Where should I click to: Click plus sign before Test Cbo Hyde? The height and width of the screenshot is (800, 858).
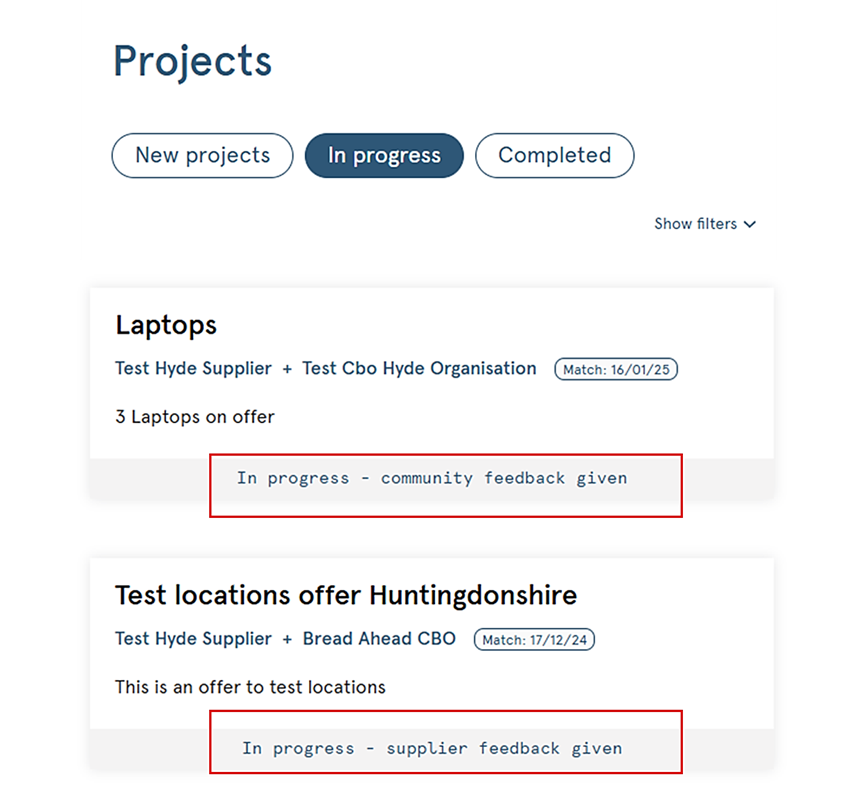coord(287,370)
